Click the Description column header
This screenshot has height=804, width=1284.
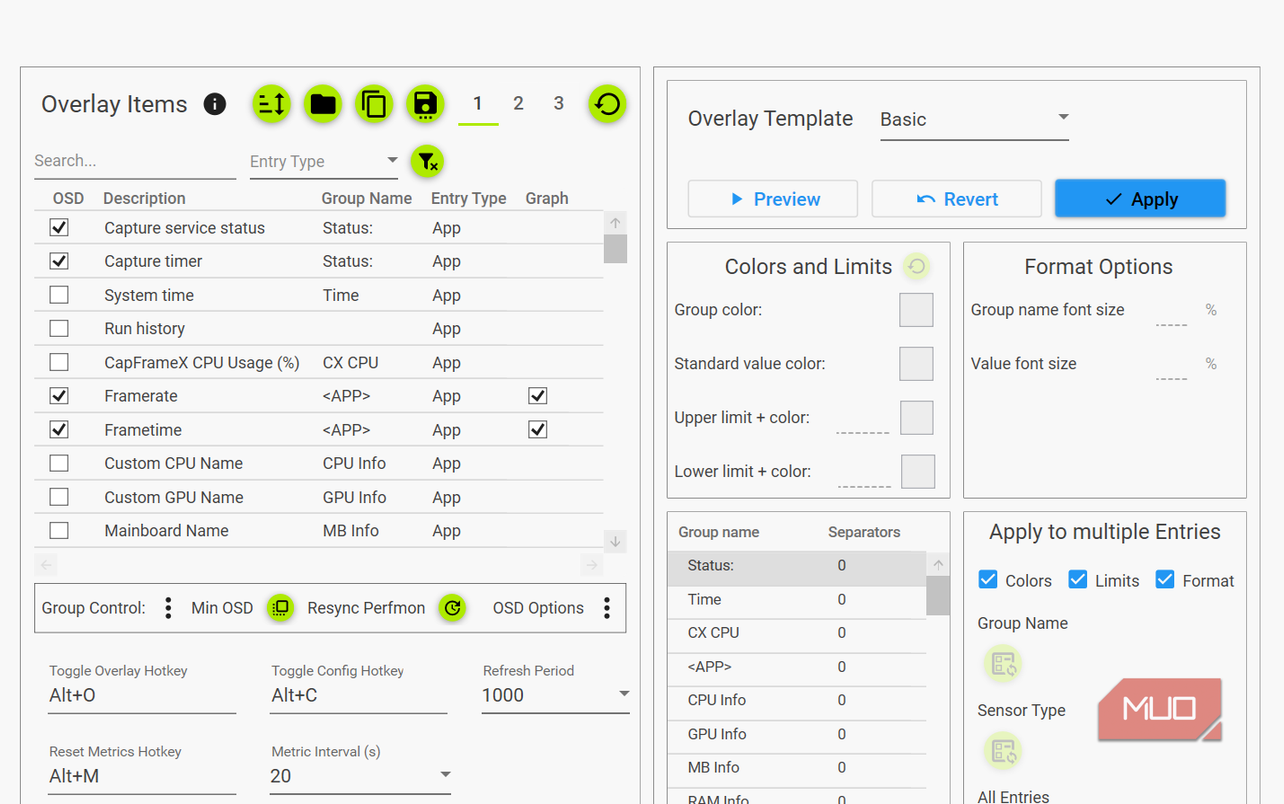[144, 198]
